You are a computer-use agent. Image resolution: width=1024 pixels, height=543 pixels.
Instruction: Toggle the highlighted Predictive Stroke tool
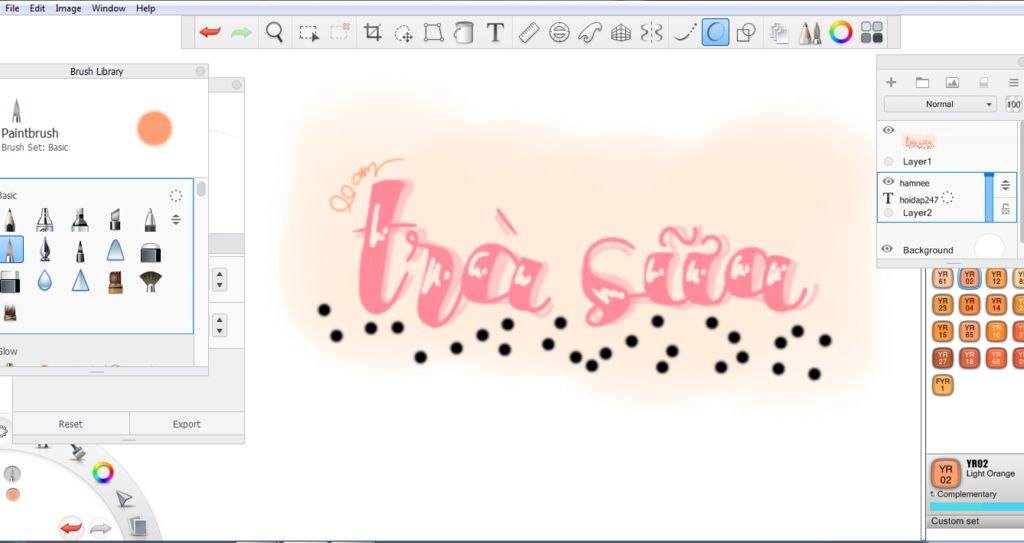click(x=716, y=32)
